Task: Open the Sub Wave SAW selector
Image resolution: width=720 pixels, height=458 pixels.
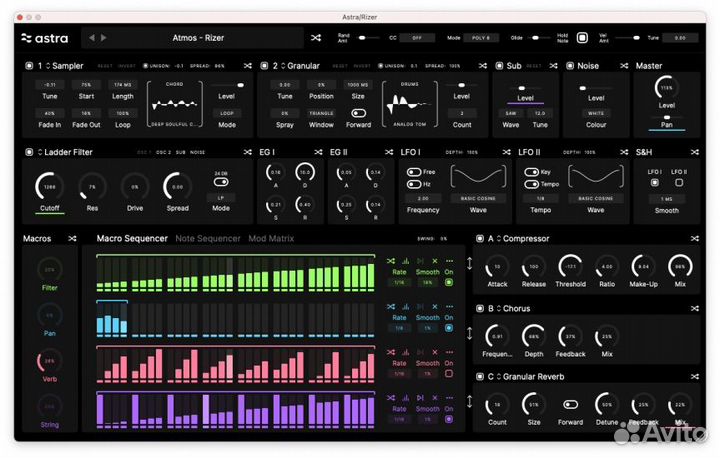Action: (x=511, y=113)
